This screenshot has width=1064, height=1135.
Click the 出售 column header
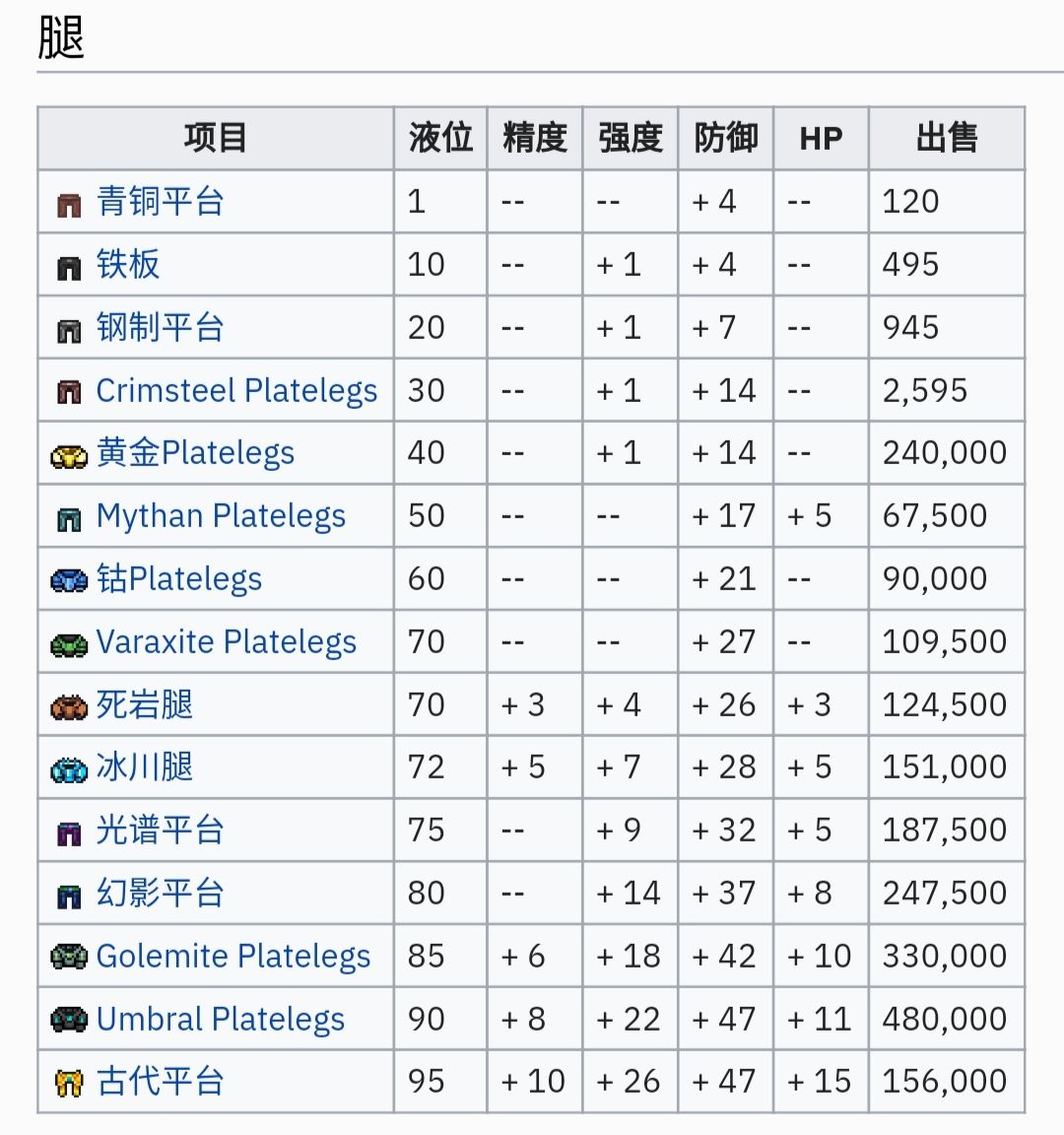click(x=946, y=138)
